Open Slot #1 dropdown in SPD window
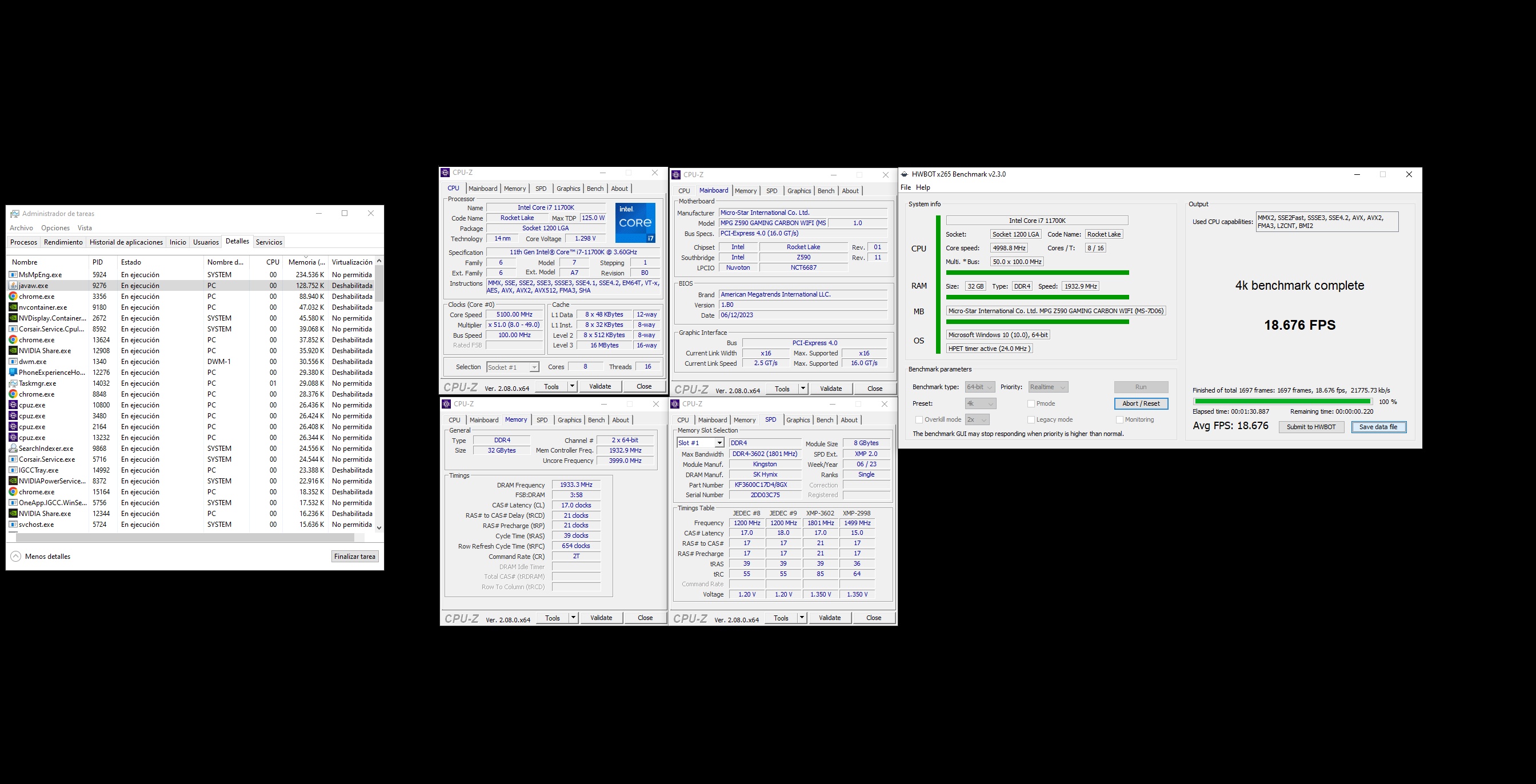The image size is (1536, 784). tap(701, 443)
